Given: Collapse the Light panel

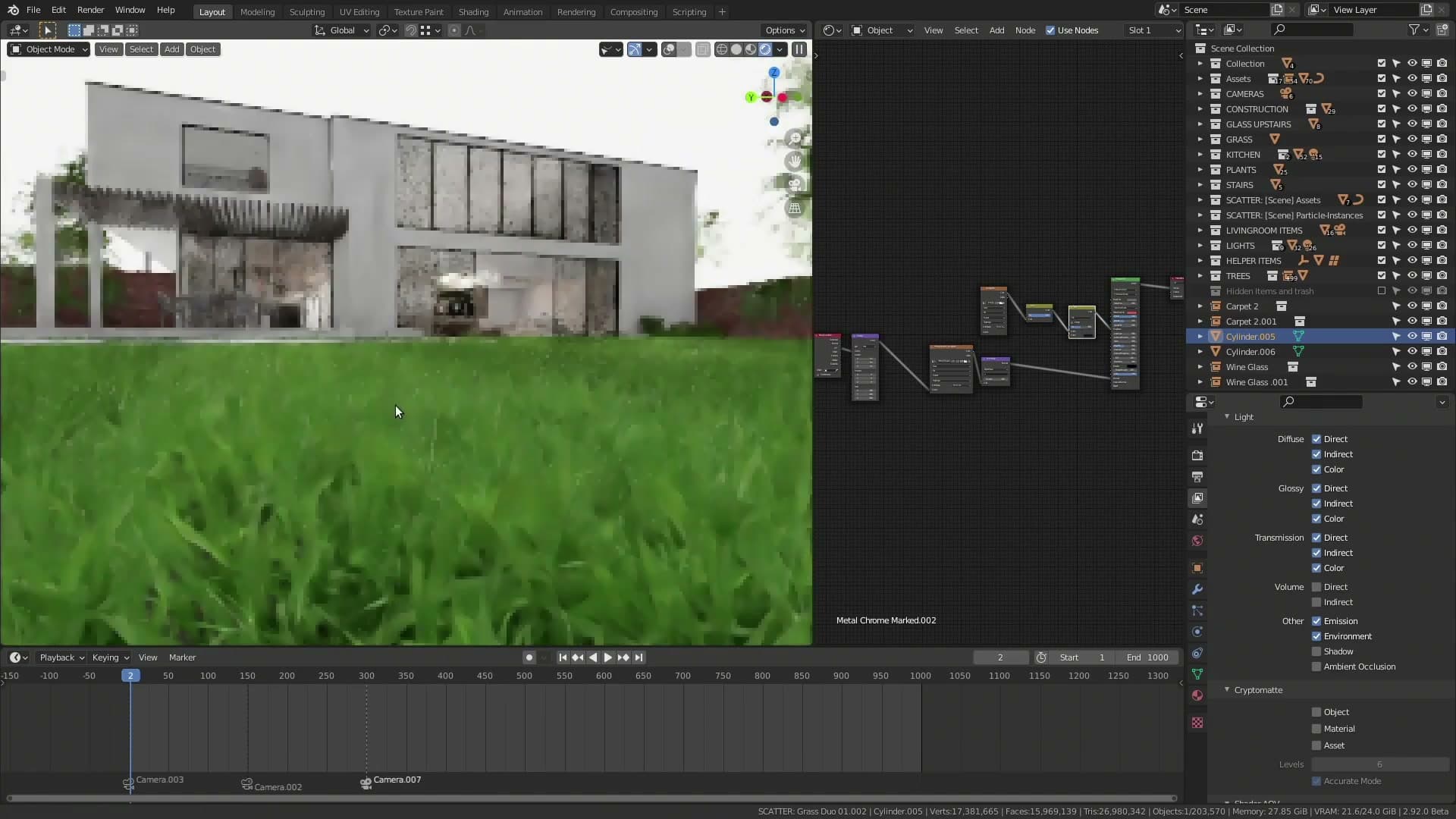Looking at the screenshot, I should point(1227,417).
